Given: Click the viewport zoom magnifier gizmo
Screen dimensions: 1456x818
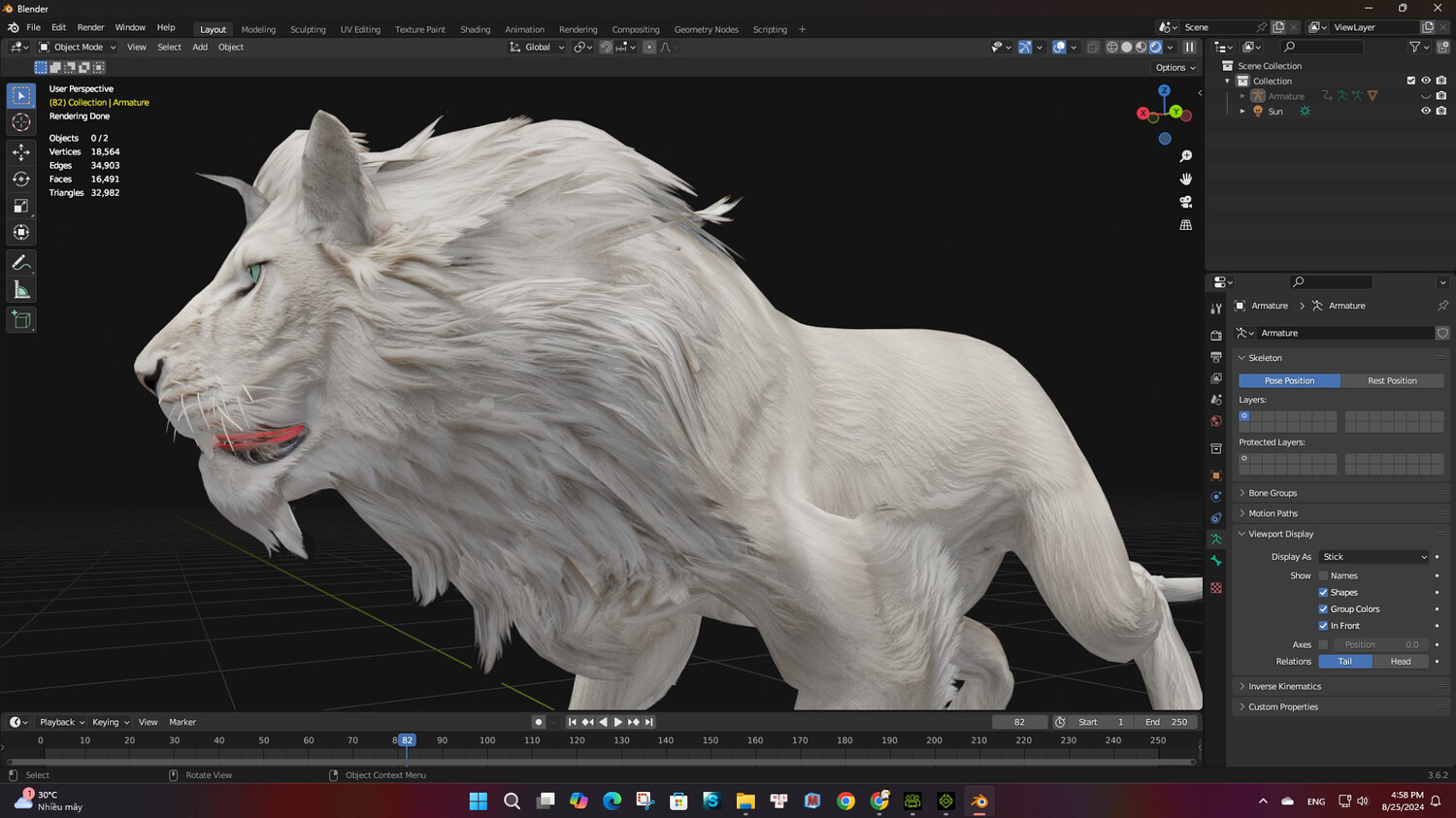Looking at the screenshot, I should click(x=1185, y=156).
